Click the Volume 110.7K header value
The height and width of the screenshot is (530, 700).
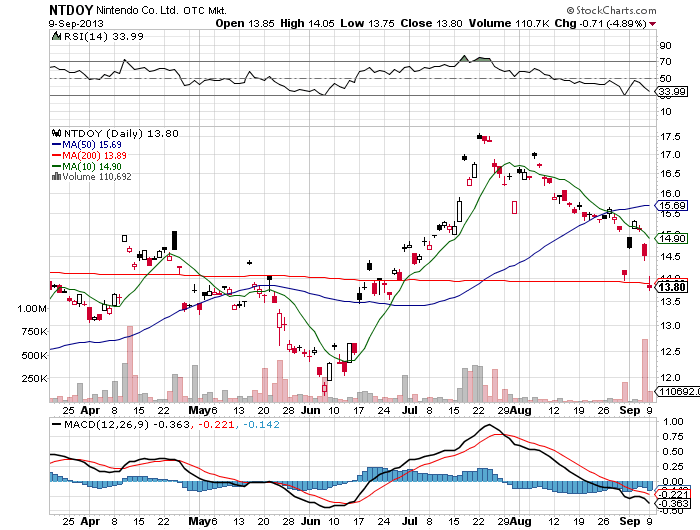pos(509,23)
